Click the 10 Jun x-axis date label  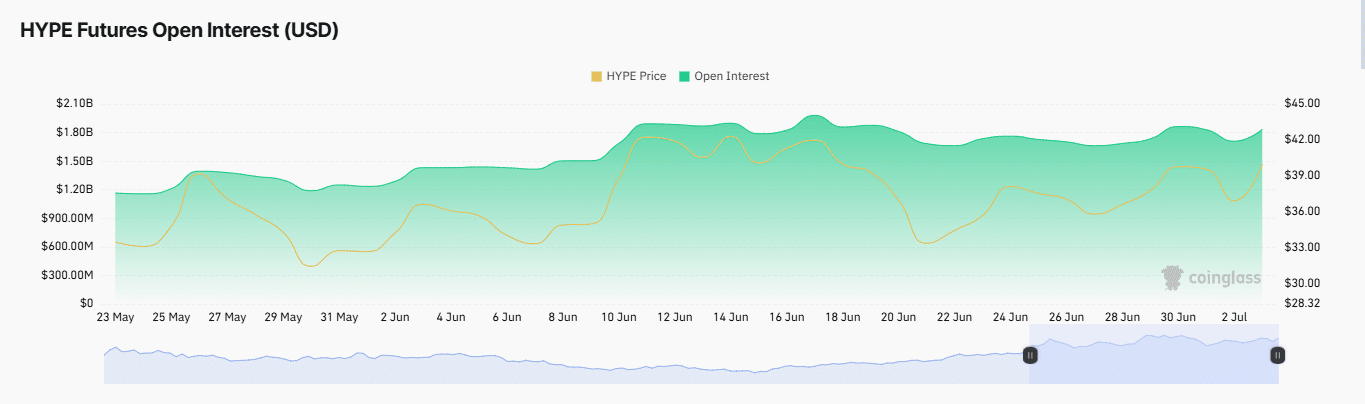[619, 317]
